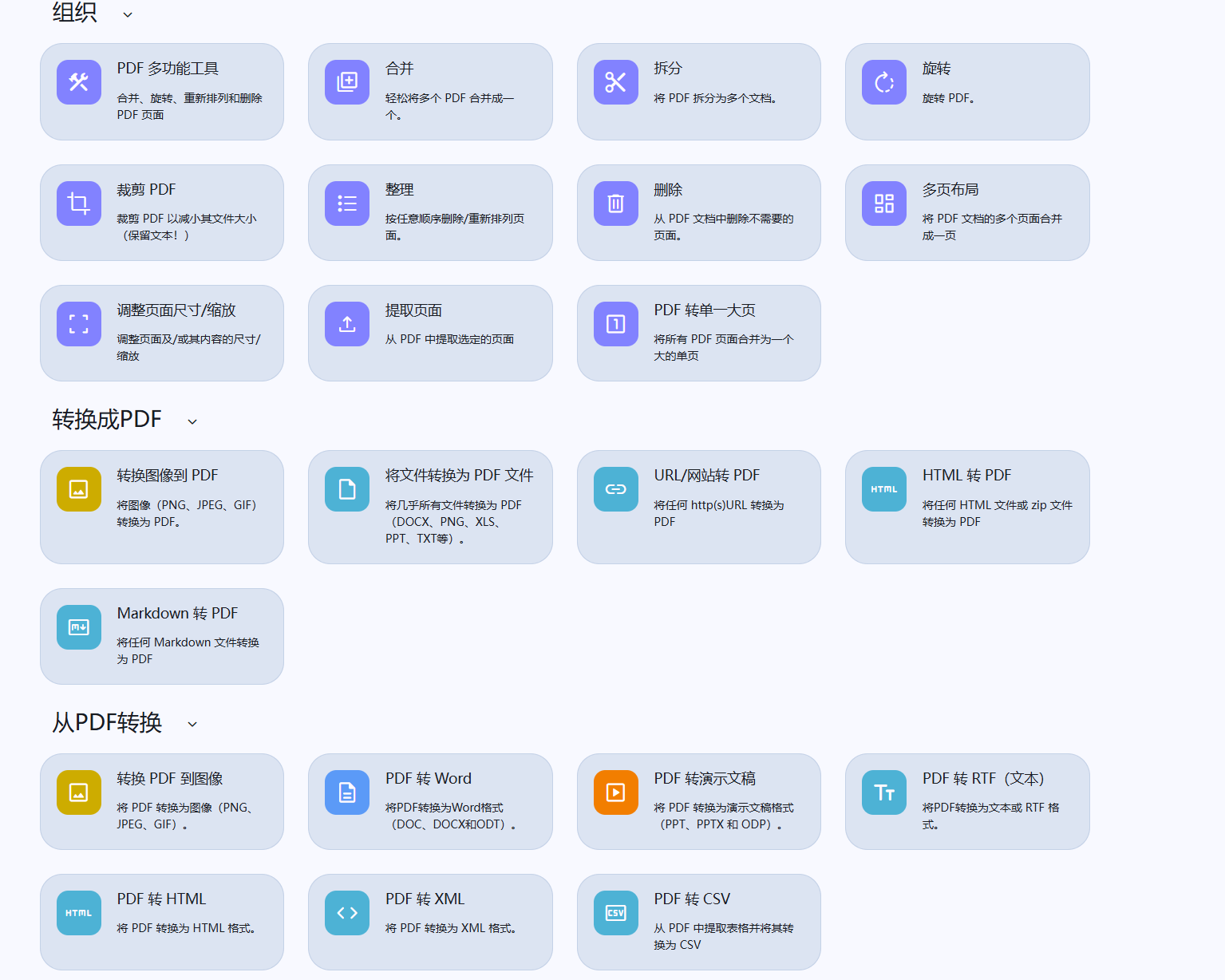Click the description 将PDF转换为Word格式
1225x980 pixels.
[x=451, y=816]
